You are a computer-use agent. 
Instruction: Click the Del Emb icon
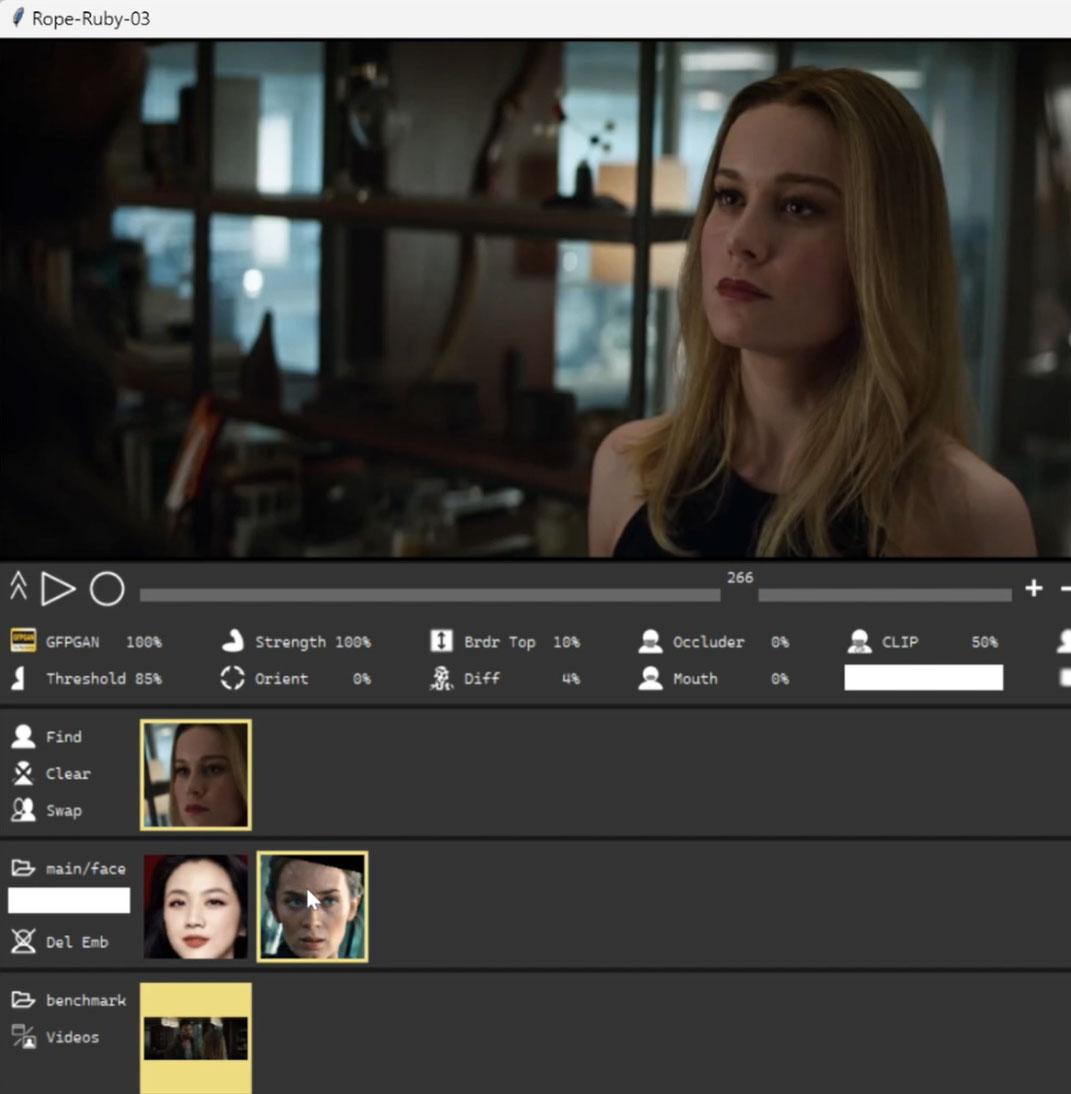(23, 942)
